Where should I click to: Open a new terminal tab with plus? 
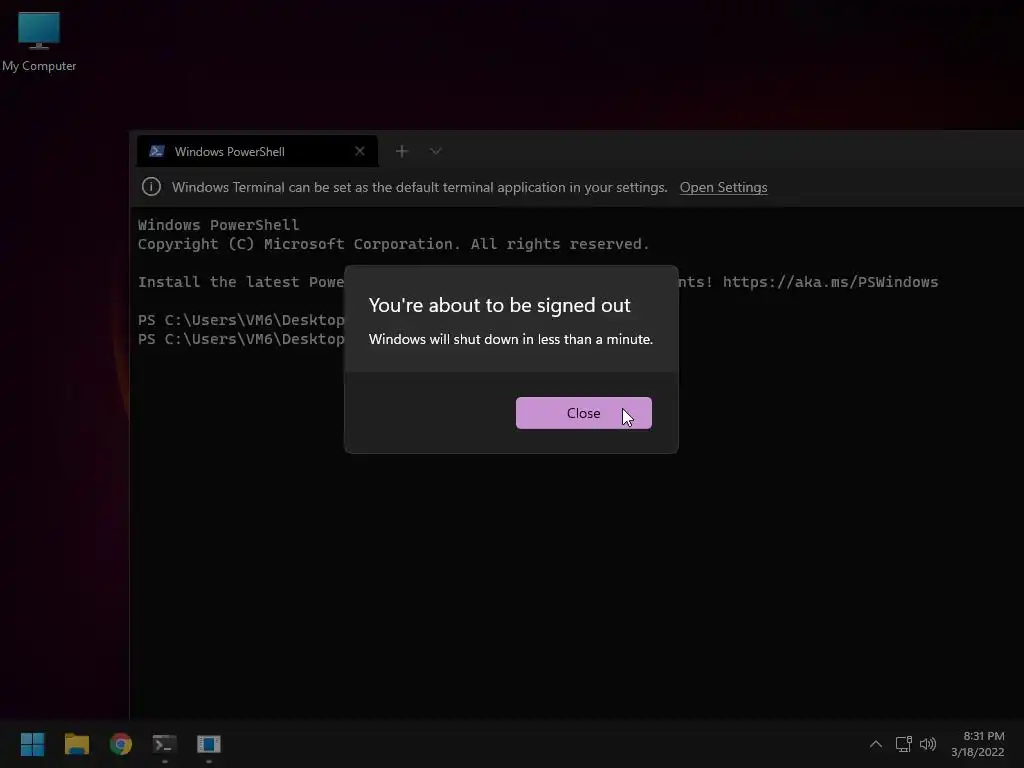[402, 152]
